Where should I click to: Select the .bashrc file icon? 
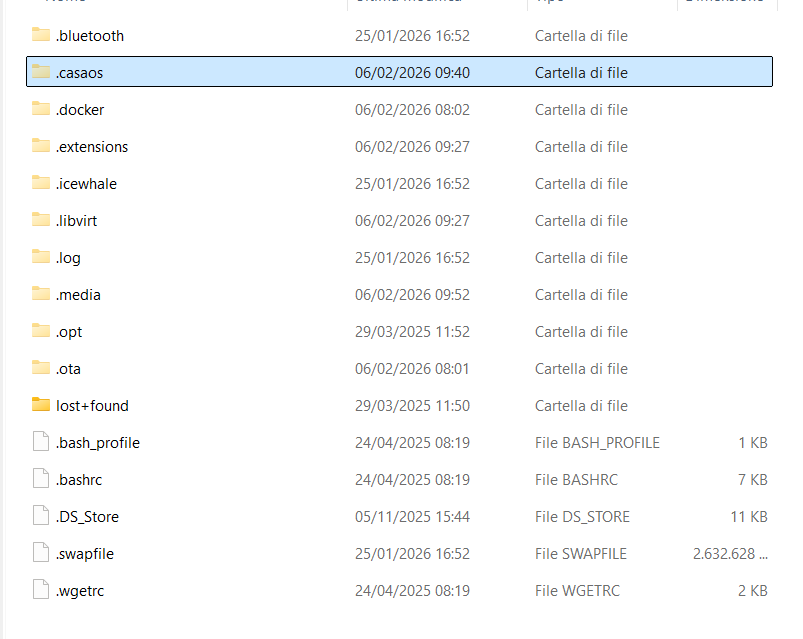point(40,479)
